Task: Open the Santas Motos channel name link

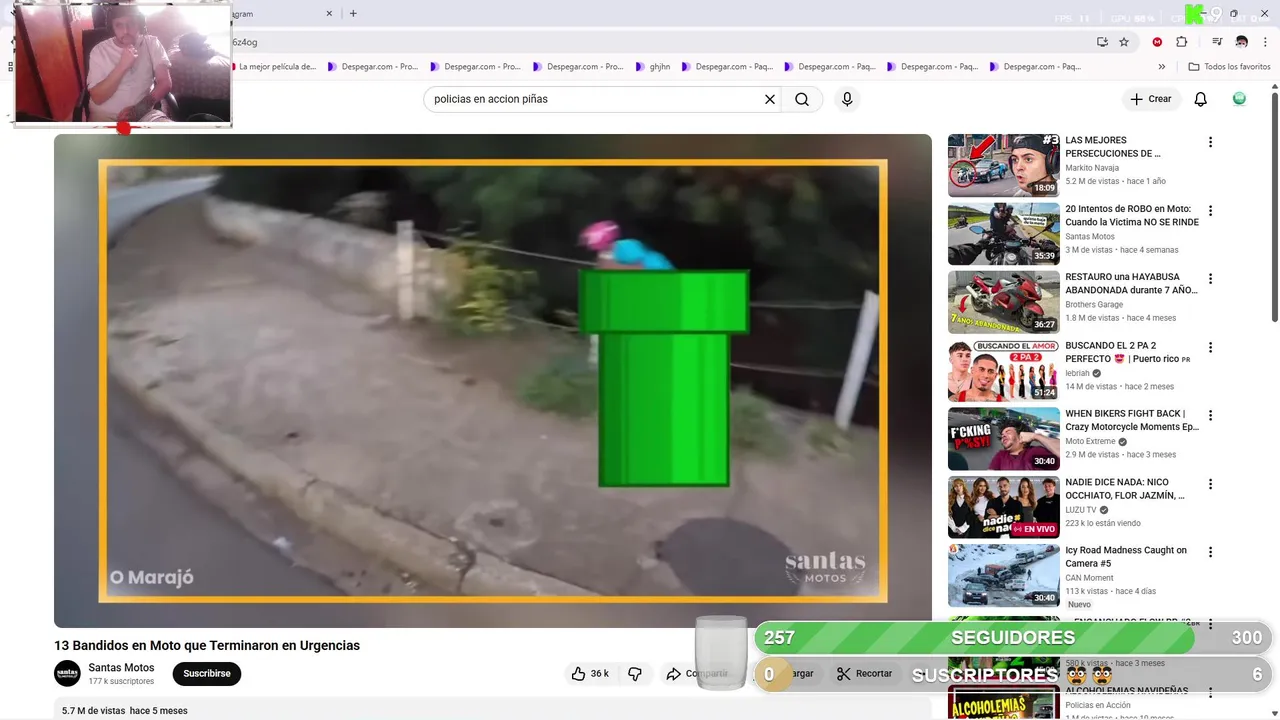Action: pyautogui.click(x=121, y=668)
